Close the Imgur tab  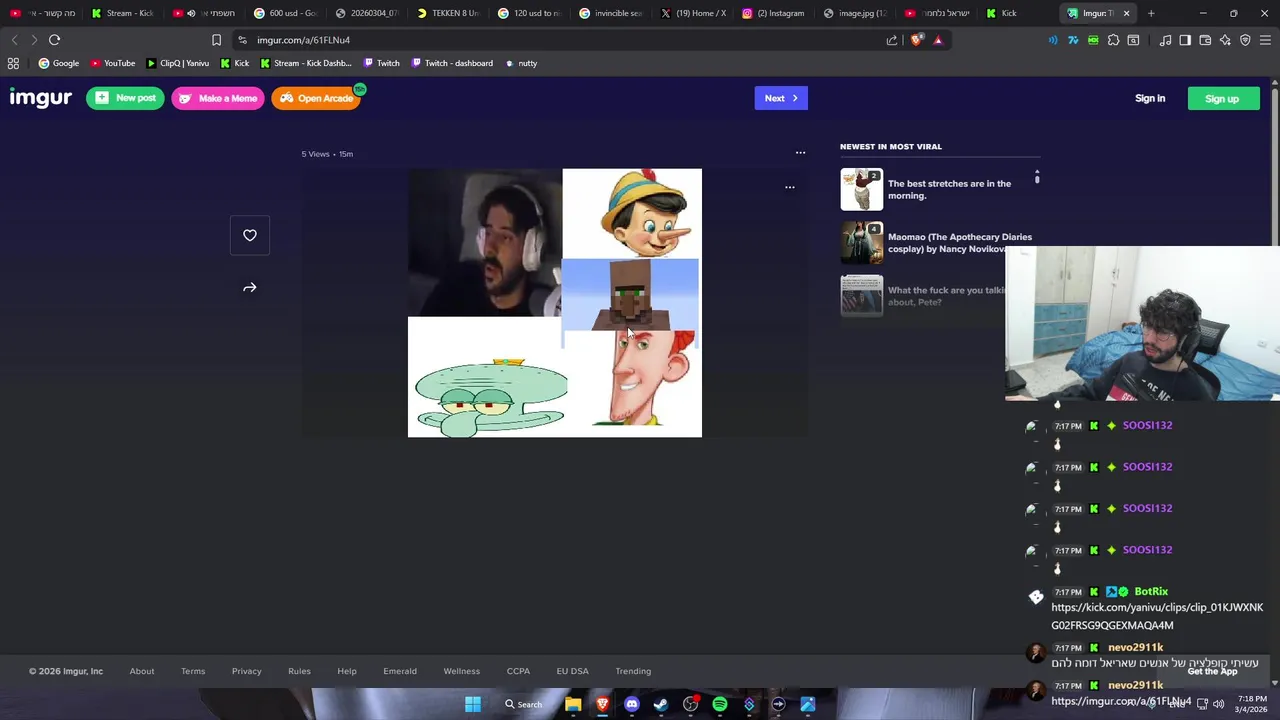1126,13
